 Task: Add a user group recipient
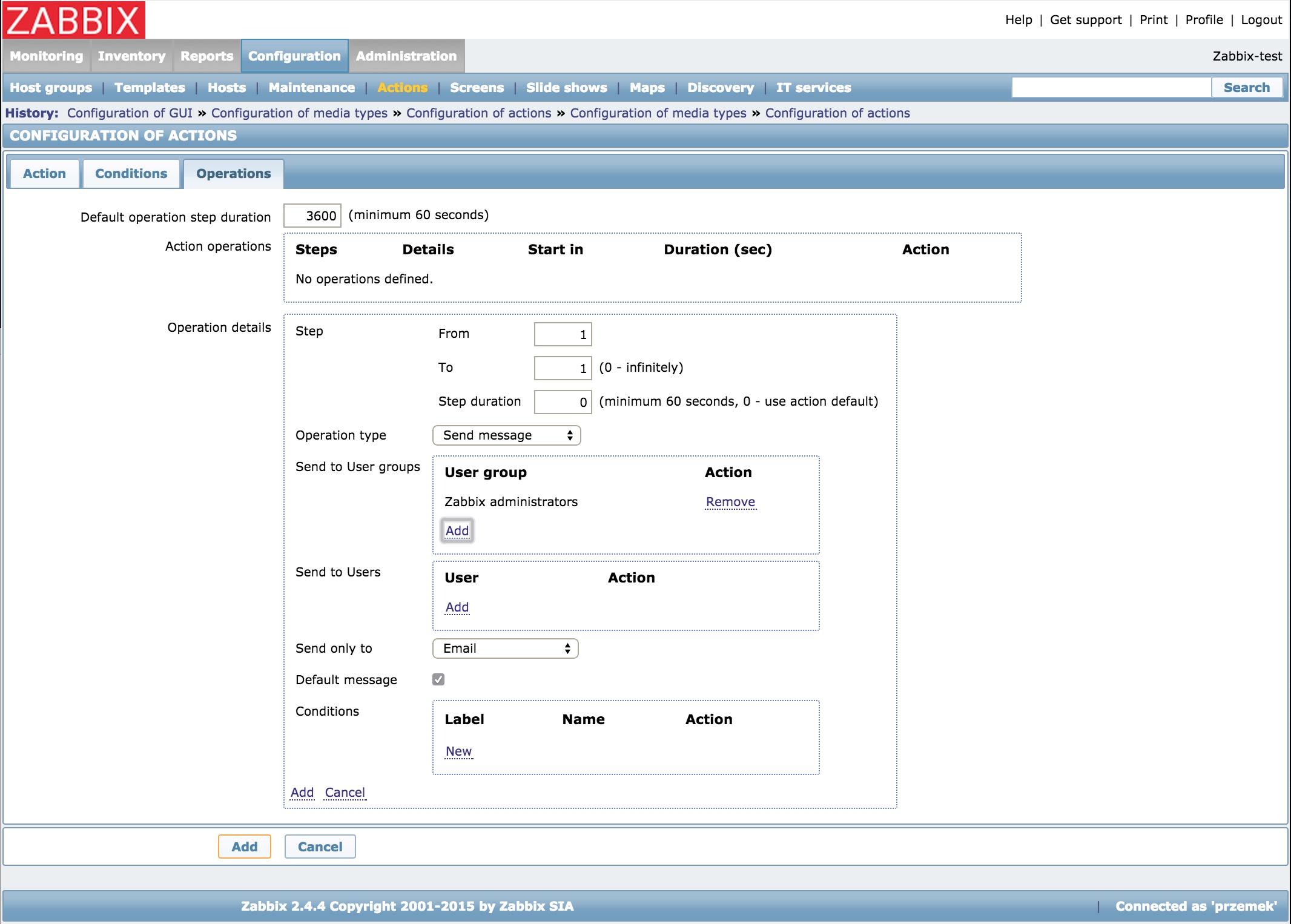(457, 531)
